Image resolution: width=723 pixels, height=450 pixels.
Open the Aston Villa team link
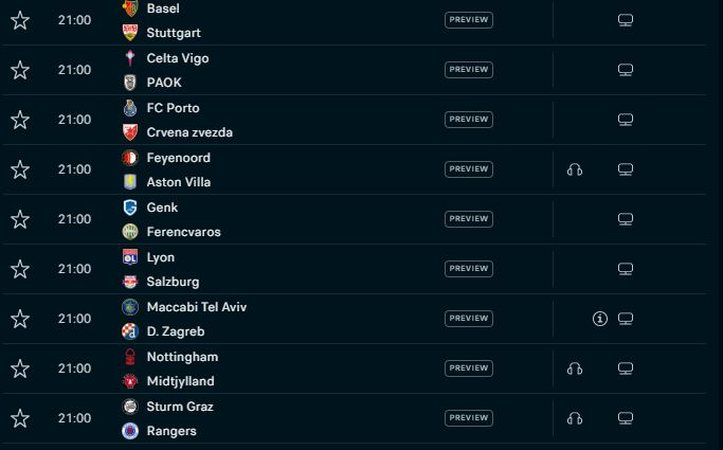(x=178, y=182)
